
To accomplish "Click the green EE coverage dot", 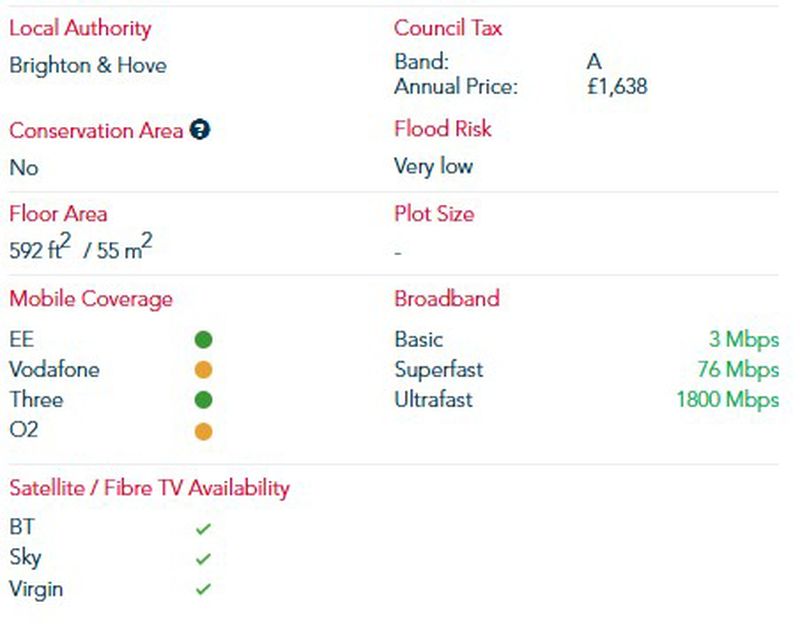I will (203, 340).
